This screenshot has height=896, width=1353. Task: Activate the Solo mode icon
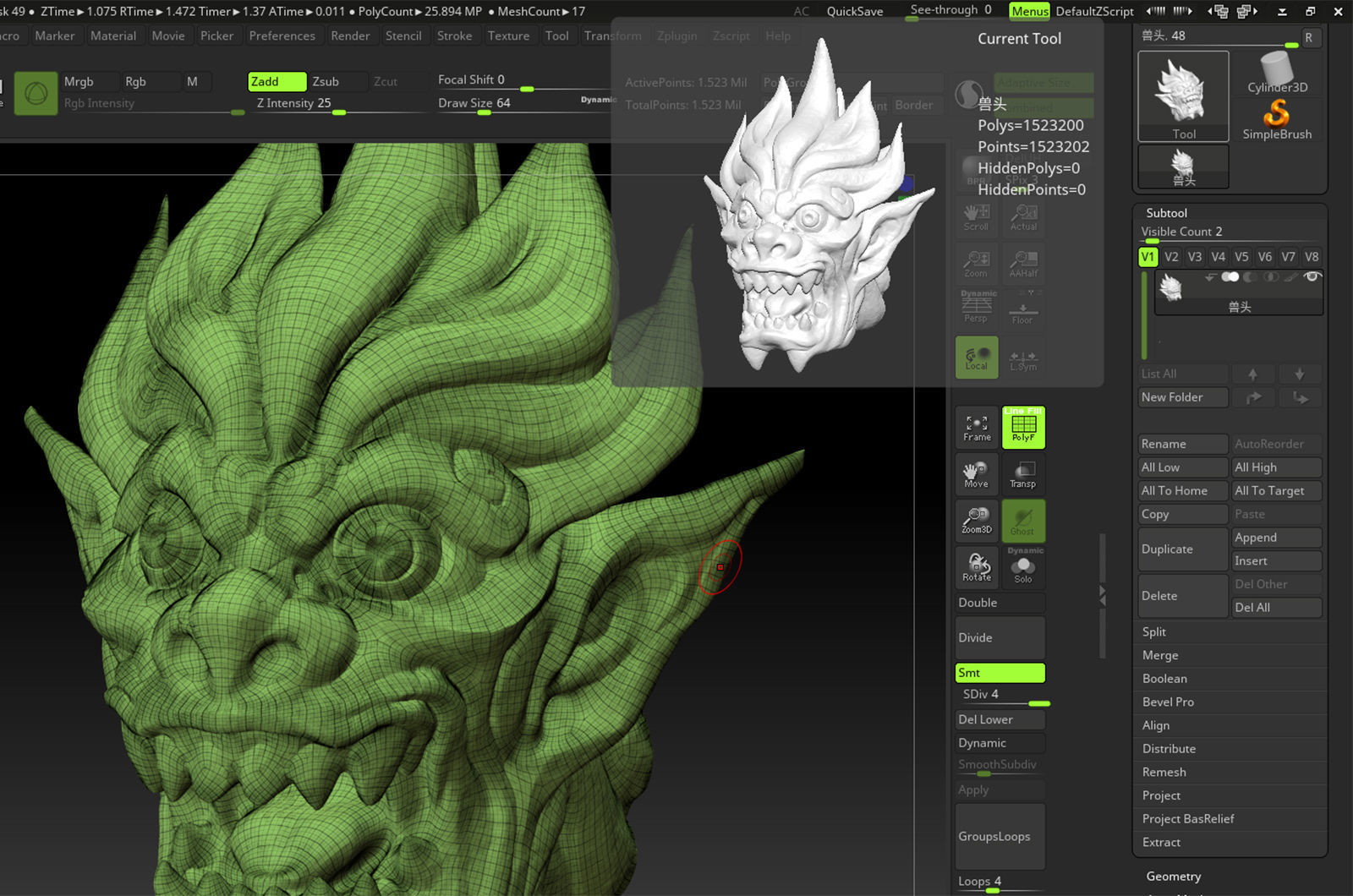pyautogui.click(x=1023, y=566)
